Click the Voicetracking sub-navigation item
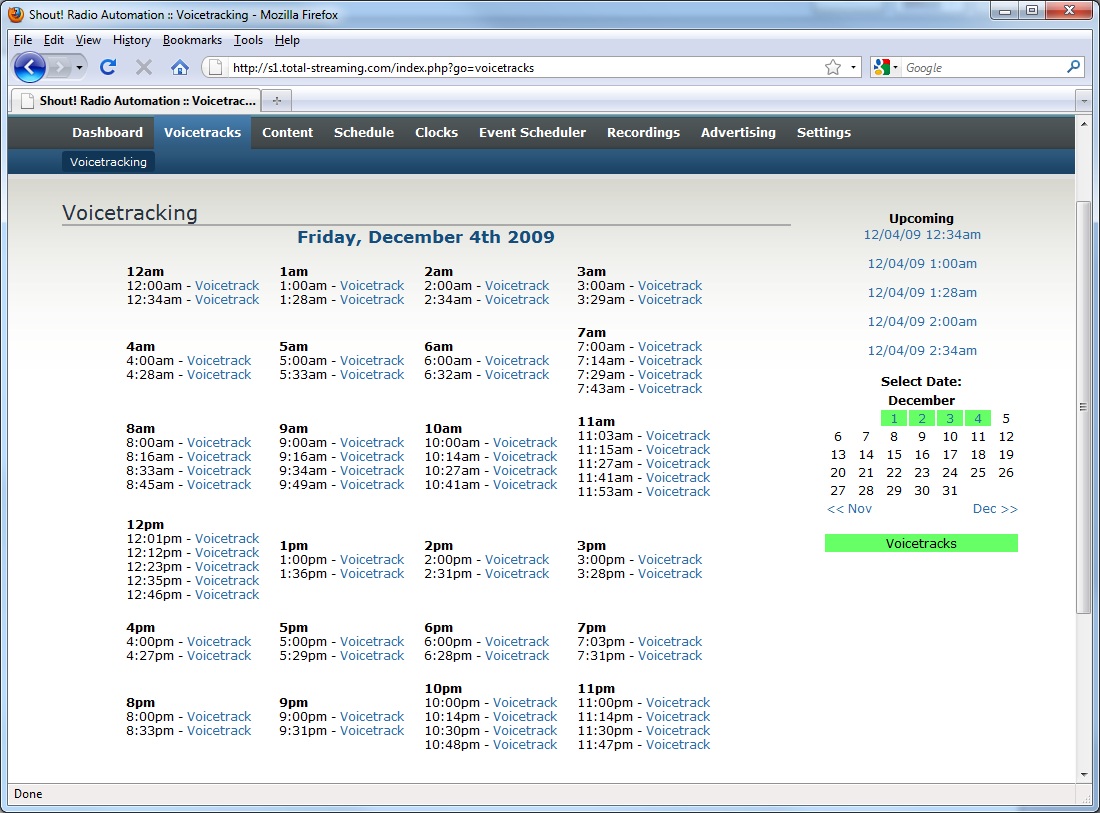 click(x=108, y=162)
